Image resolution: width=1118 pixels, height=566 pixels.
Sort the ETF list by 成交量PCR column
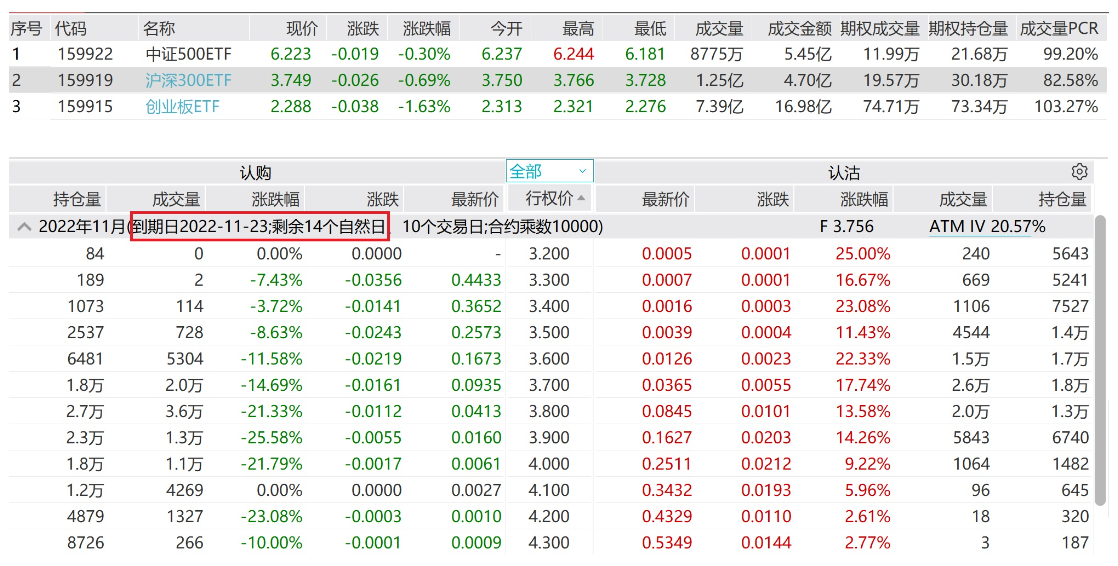(1059, 28)
